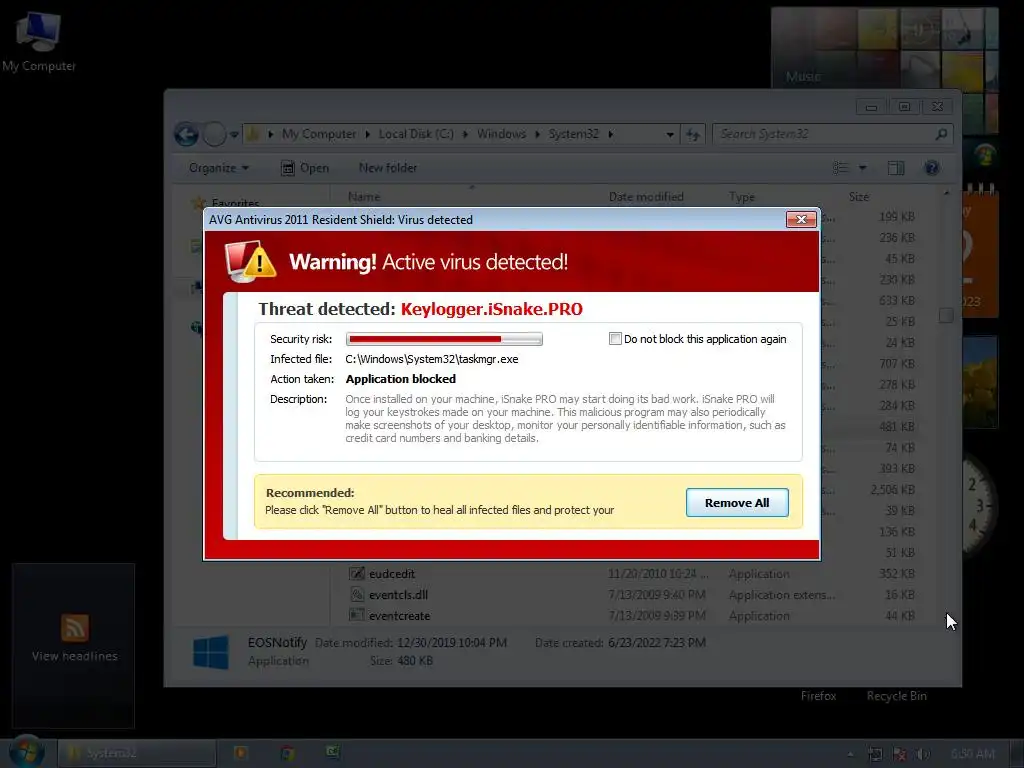Click the eudcedit file icon
The width and height of the screenshot is (1024, 768).
(x=357, y=573)
